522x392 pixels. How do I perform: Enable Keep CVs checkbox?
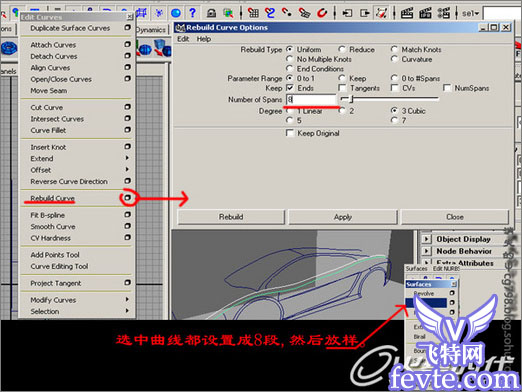click(x=395, y=88)
